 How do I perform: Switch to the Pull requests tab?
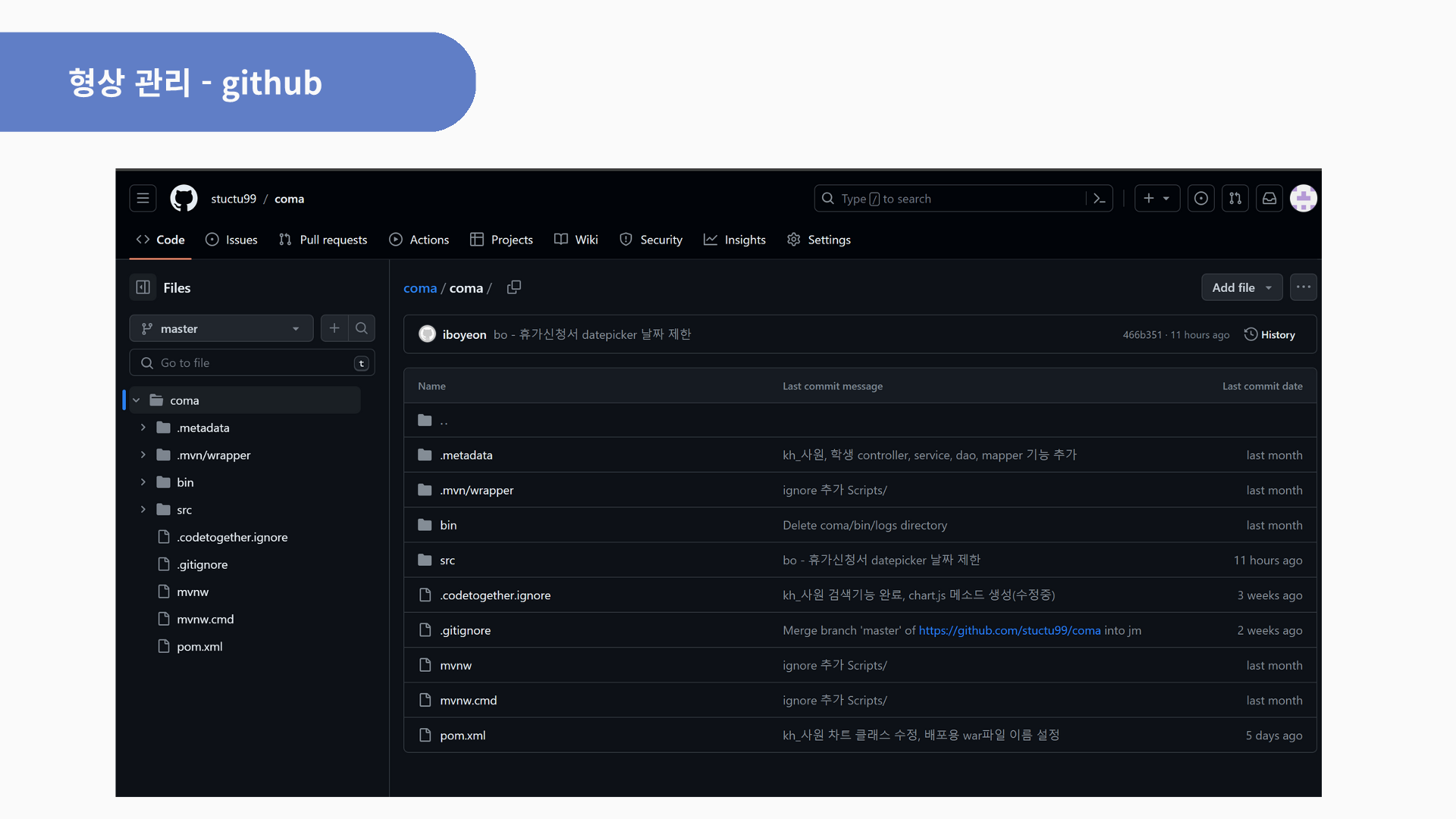[x=323, y=240]
